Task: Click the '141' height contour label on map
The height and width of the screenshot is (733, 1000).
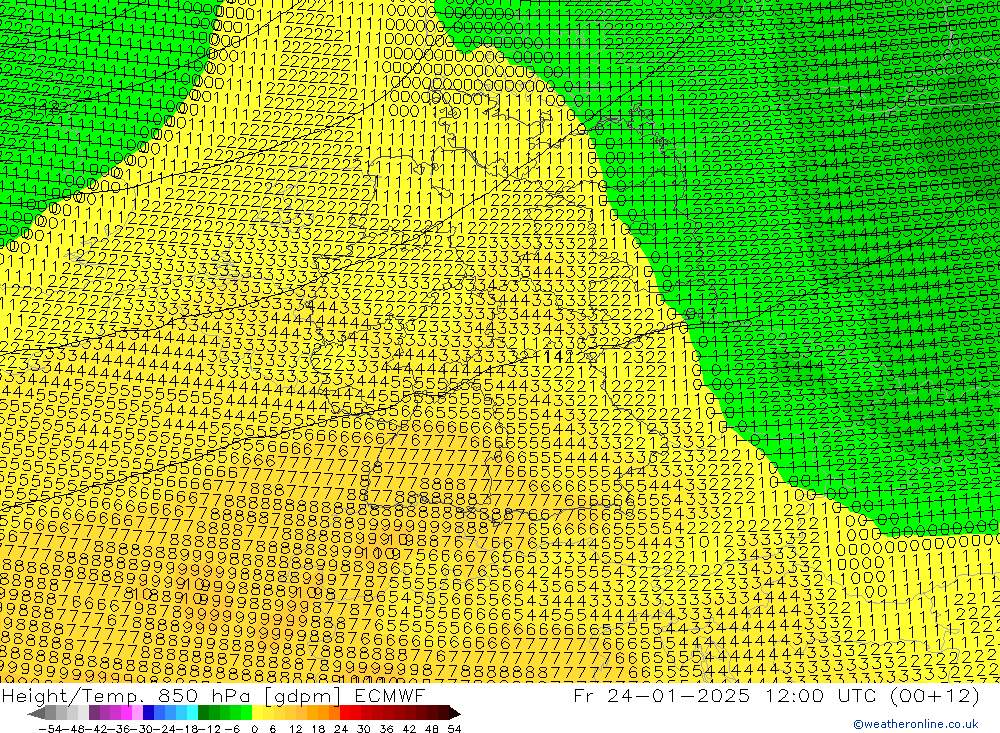Action: 558,357
